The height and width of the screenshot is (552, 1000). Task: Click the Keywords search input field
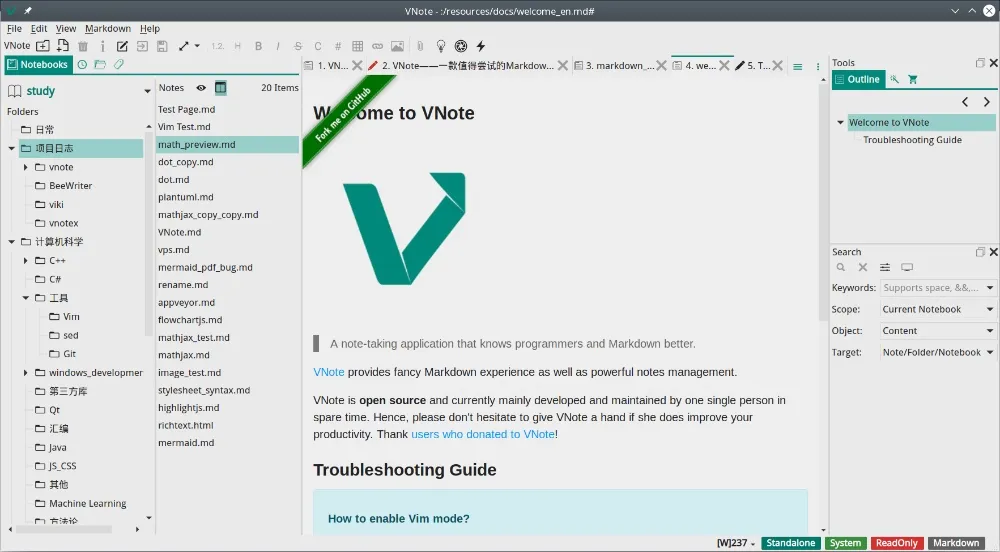[930, 288]
